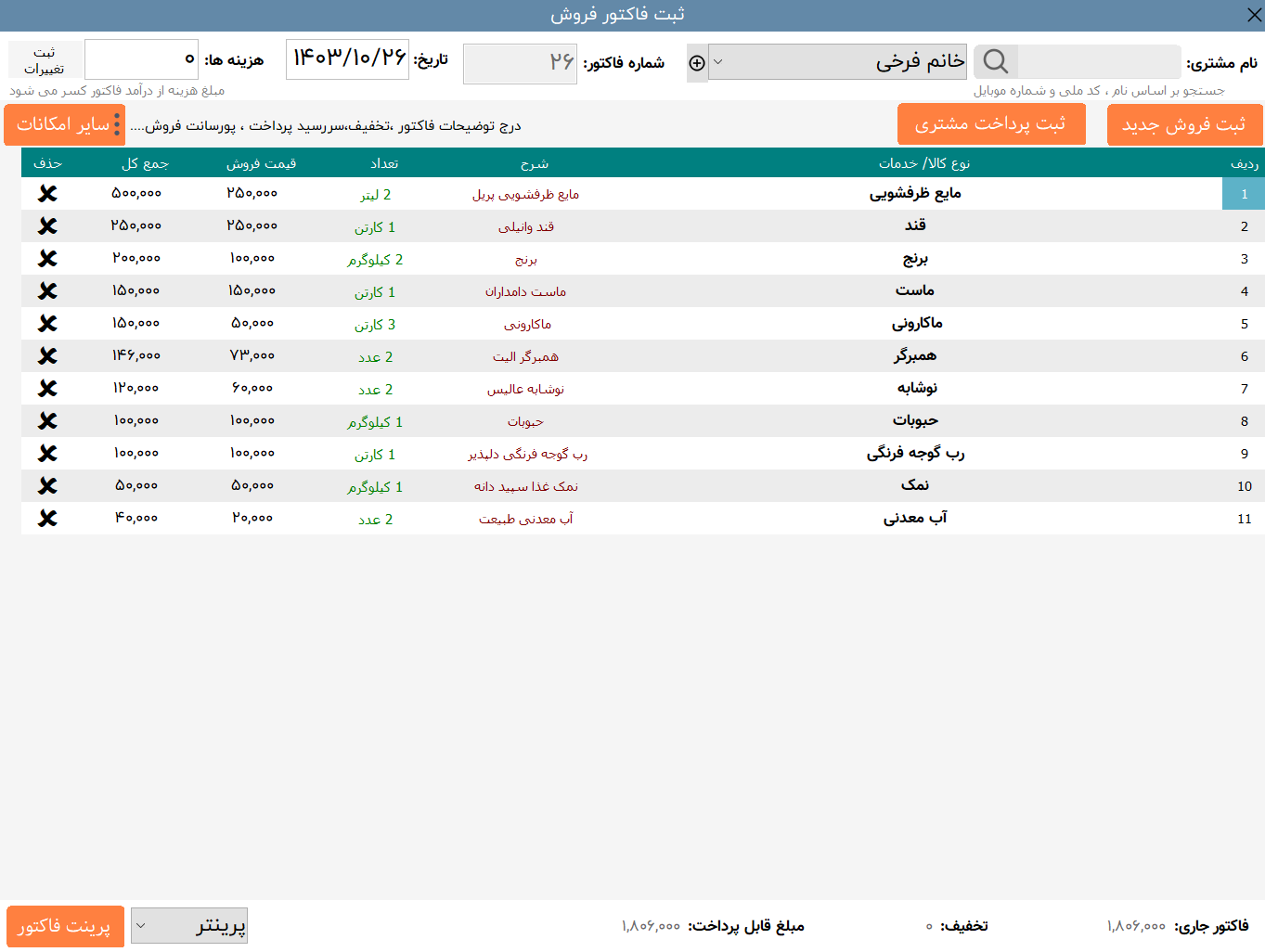Close the ثبت فاکتور فروش window
Screen dimensions: 1265x952
click(1254, 15)
